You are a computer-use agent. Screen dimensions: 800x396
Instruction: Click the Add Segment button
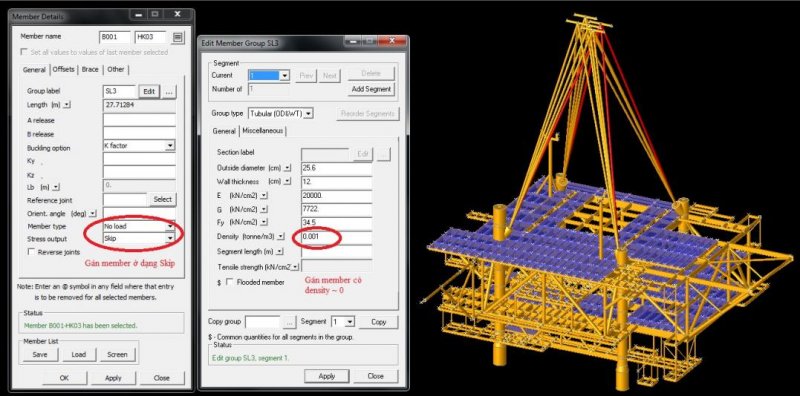tap(371, 89)
